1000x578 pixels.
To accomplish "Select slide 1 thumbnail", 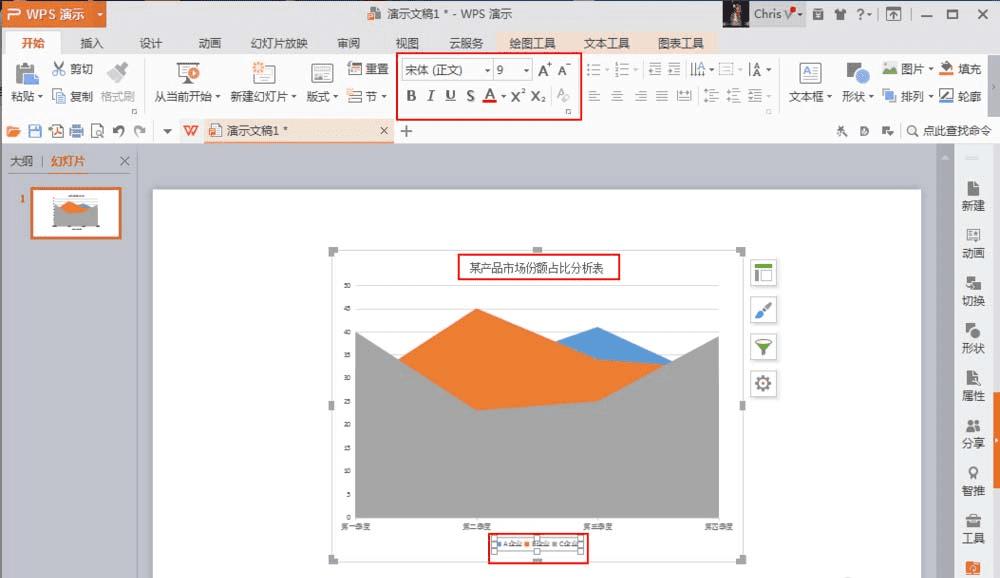I will coord(76,213).
